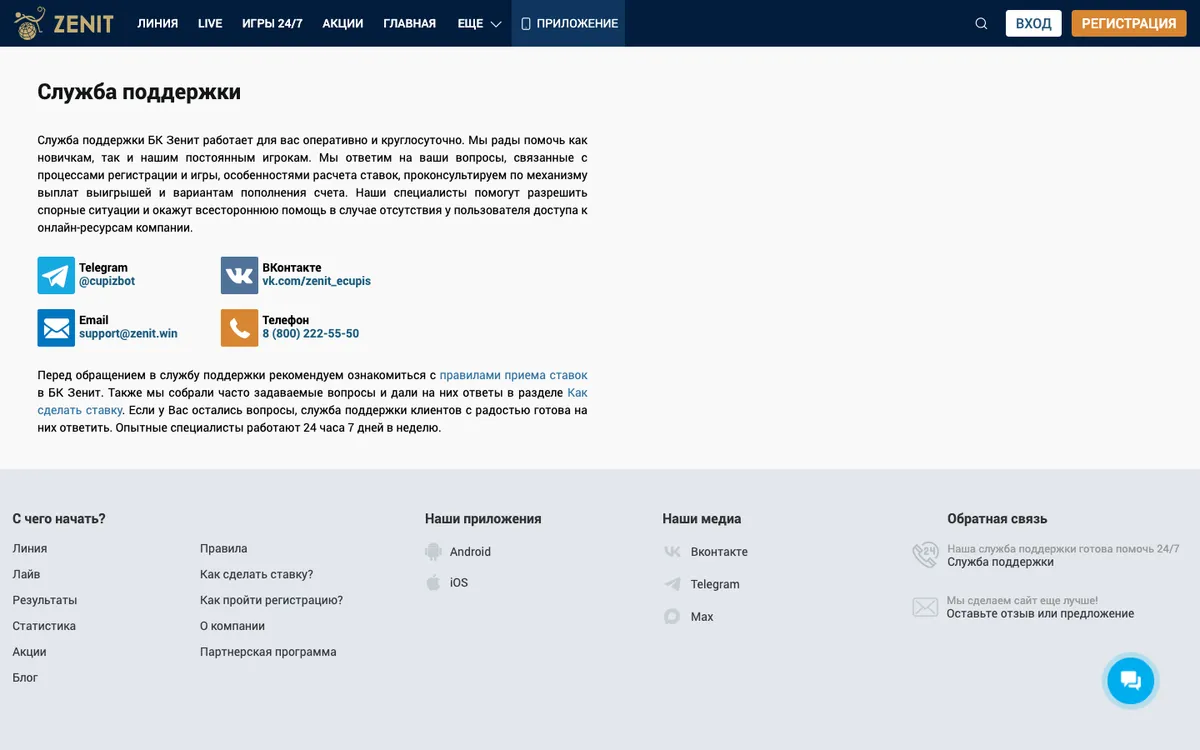Image resolution: width=1200 pixels, height=750 pixels.
Task: Open the search magnifier icon
Action: (x=981, y=24)
